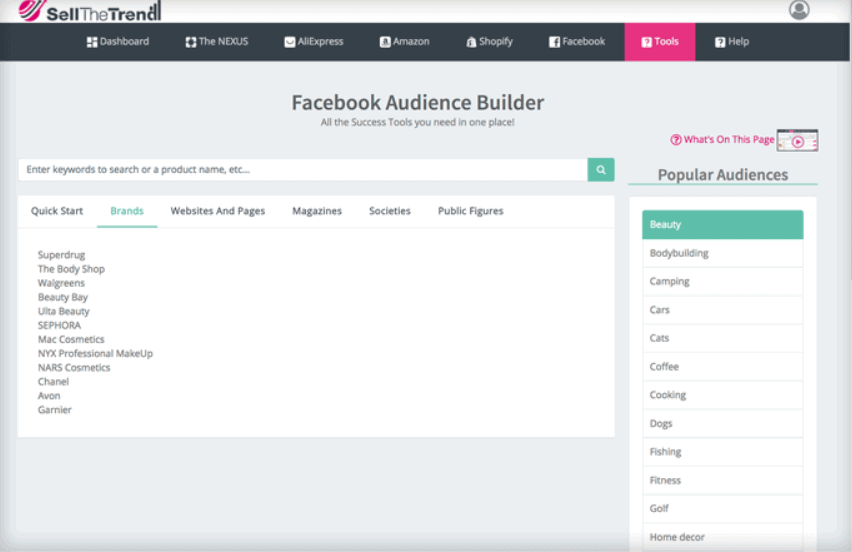Choose Bodybuilding audience
The image size is (852, 552).
click(x=723, y=253)
